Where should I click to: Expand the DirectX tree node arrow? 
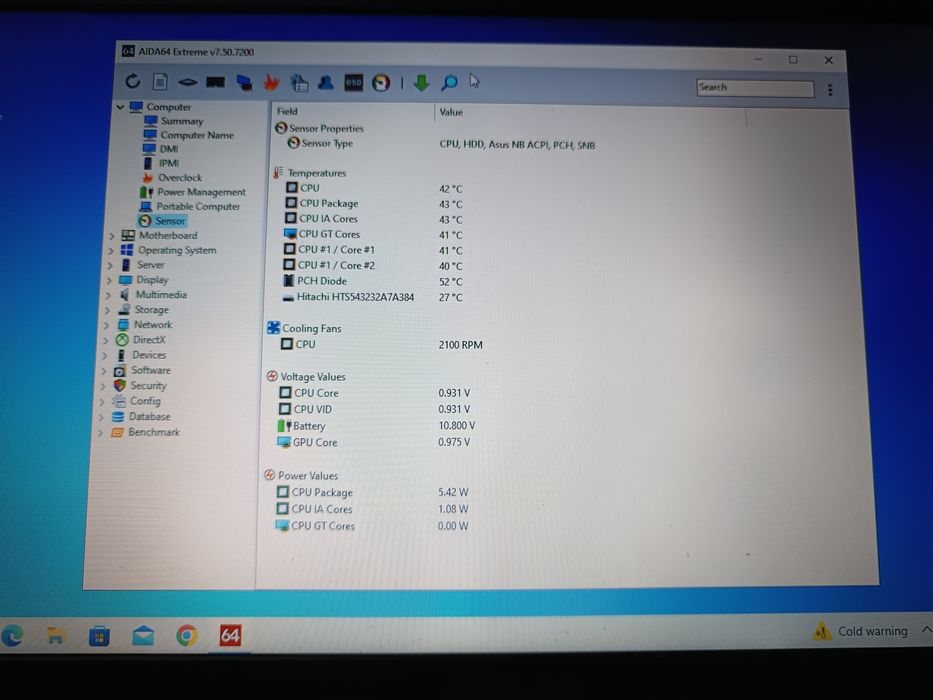point(105,340)
